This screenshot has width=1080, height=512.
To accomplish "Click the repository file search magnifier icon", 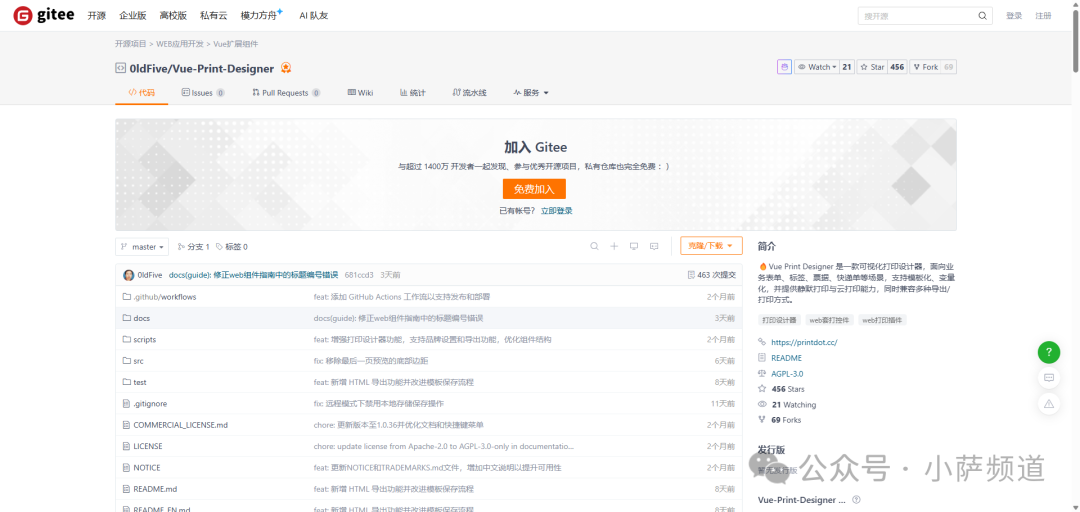I will click(594, 246).
